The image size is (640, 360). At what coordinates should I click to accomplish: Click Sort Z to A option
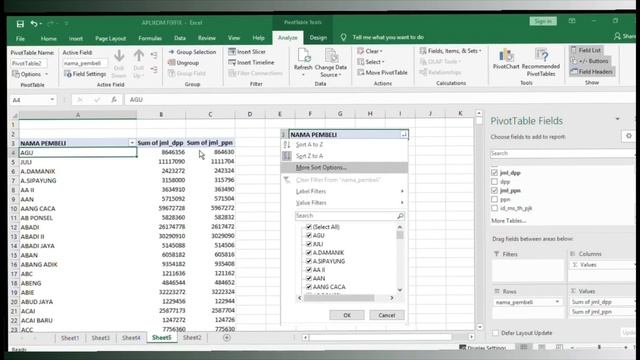click(309, 156)
